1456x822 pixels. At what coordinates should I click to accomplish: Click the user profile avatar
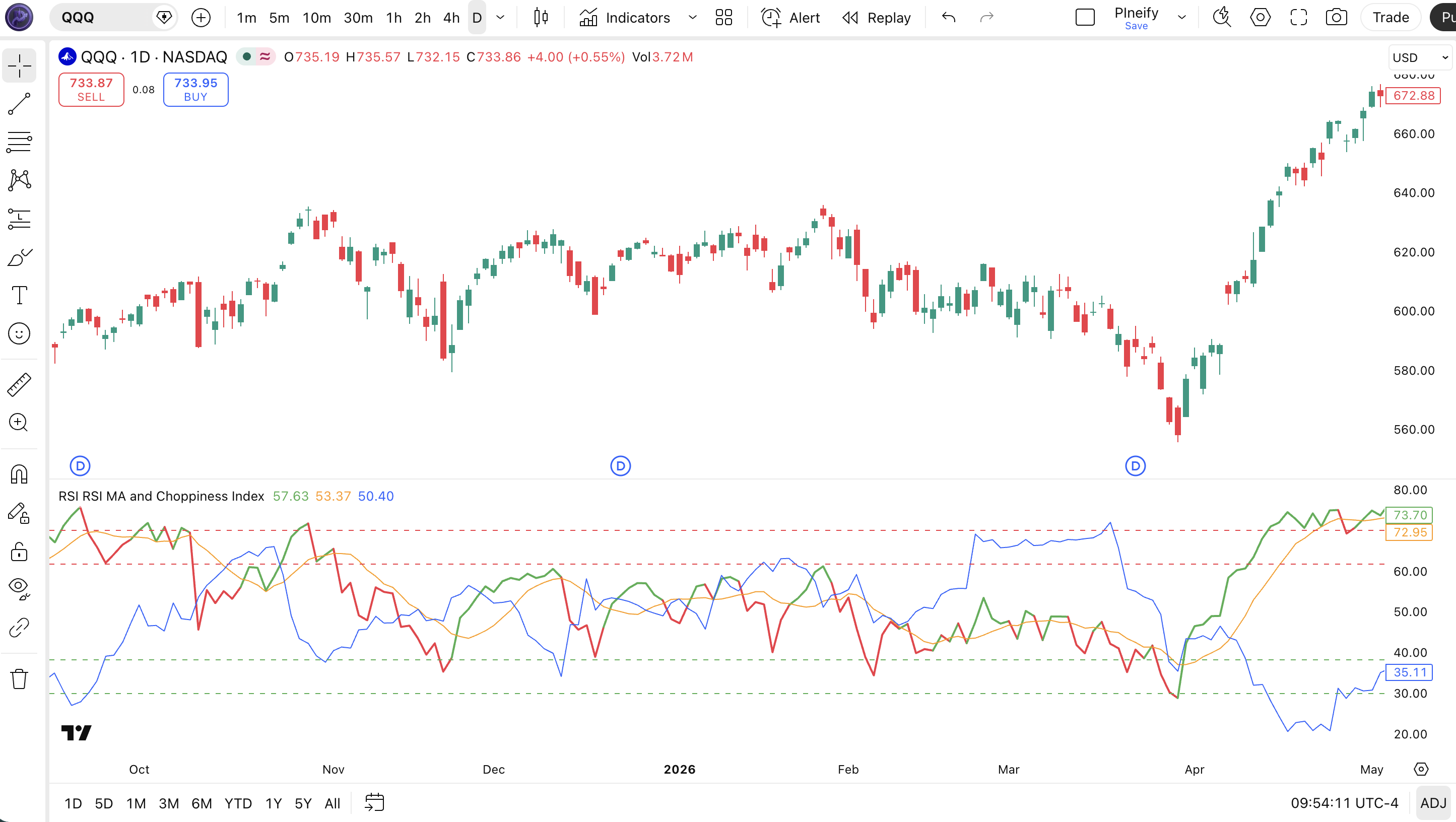[x=19, y=17]
